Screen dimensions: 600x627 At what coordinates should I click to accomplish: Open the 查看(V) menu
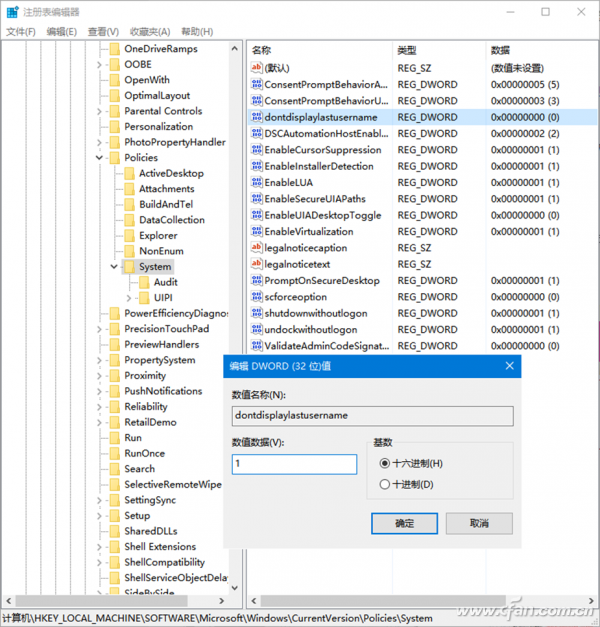[x=103, y=32]
